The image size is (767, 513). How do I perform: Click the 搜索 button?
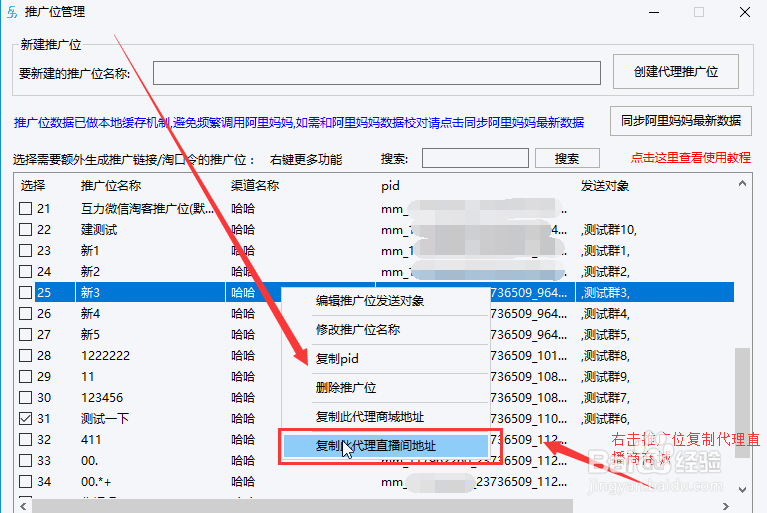coord(567,158)
